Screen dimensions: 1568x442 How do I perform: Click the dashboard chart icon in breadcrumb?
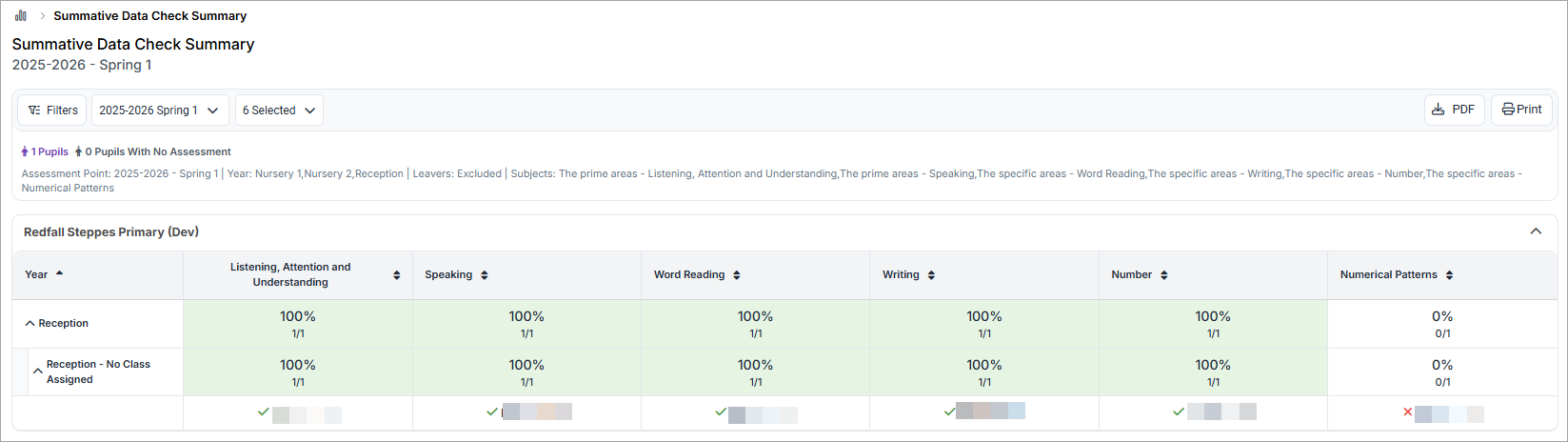pos(21,15)
